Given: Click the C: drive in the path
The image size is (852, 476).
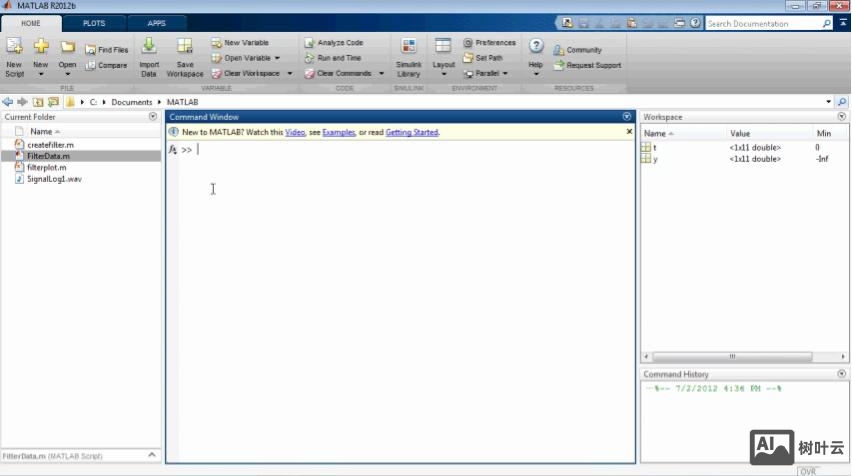Looking at the screenshot, I should pyautogui.click(x=93, y=102).
